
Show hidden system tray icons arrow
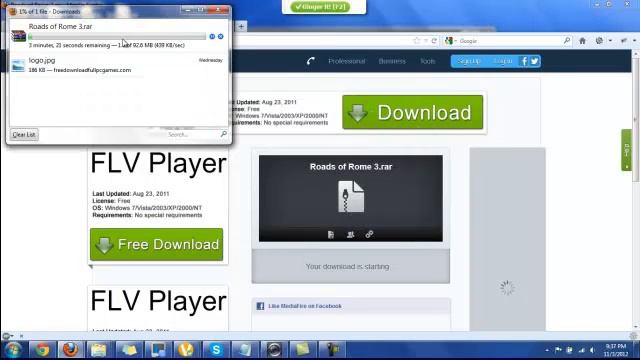(x=547, y=350)
